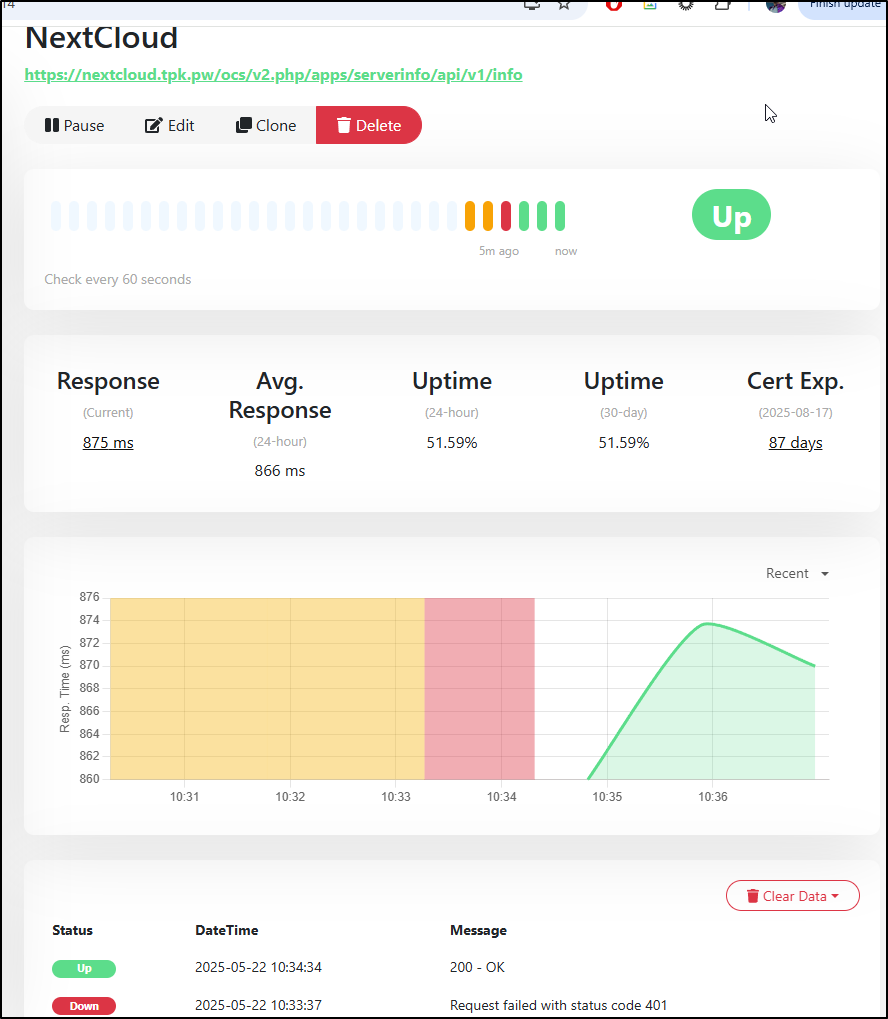Image resolution: width=888 pixels, height=1019 pixels.
Task: Click the pause icon on the Pause button
Action: [x=51, y=125]
